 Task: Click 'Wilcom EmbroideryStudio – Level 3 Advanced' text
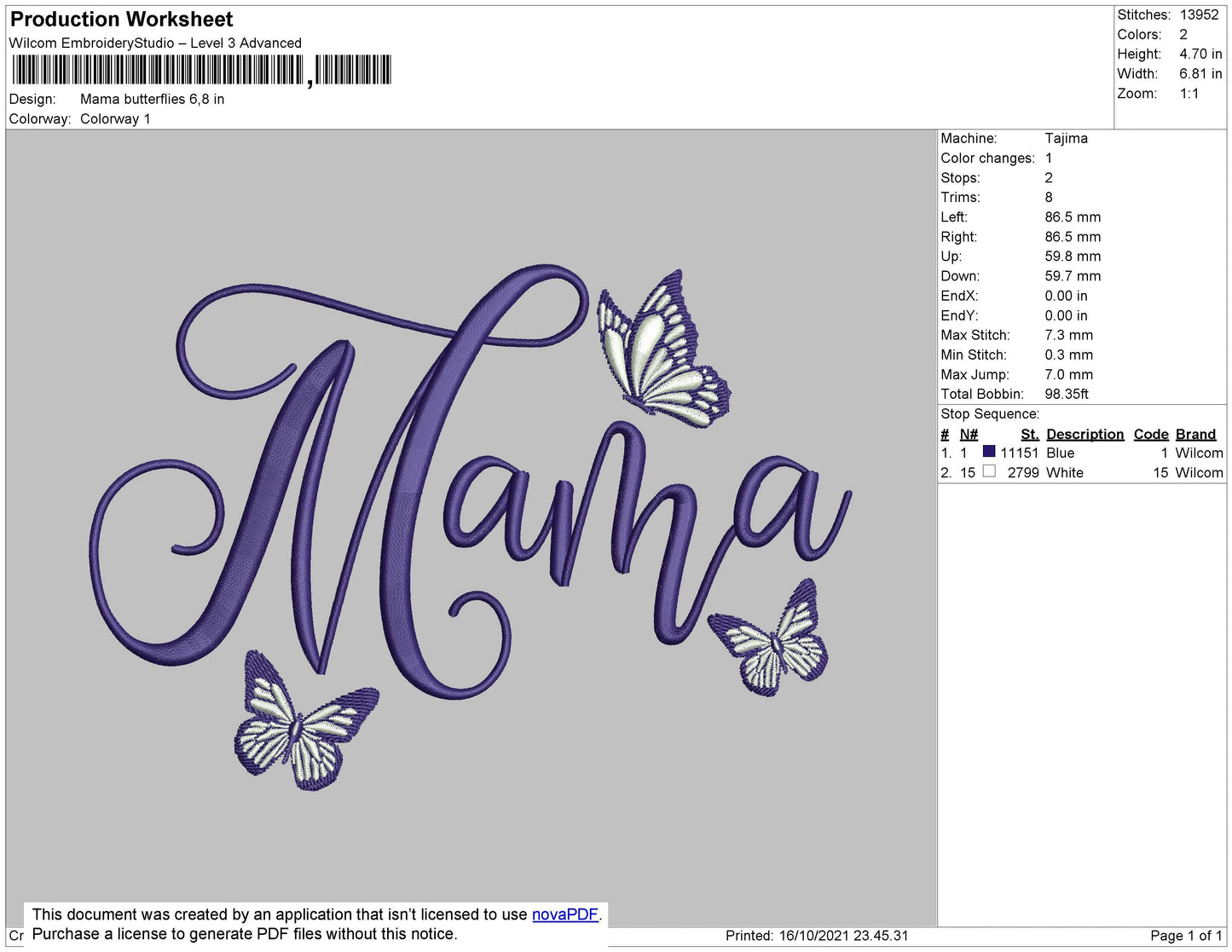(x=155, y=43)
